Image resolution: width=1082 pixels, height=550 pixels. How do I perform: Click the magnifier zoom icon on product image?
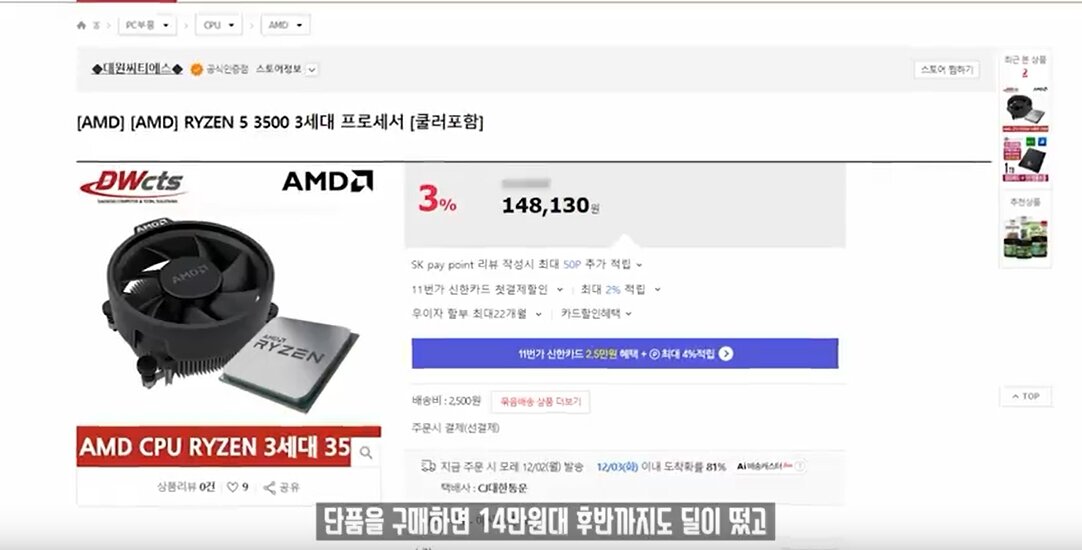coord(366,453)
